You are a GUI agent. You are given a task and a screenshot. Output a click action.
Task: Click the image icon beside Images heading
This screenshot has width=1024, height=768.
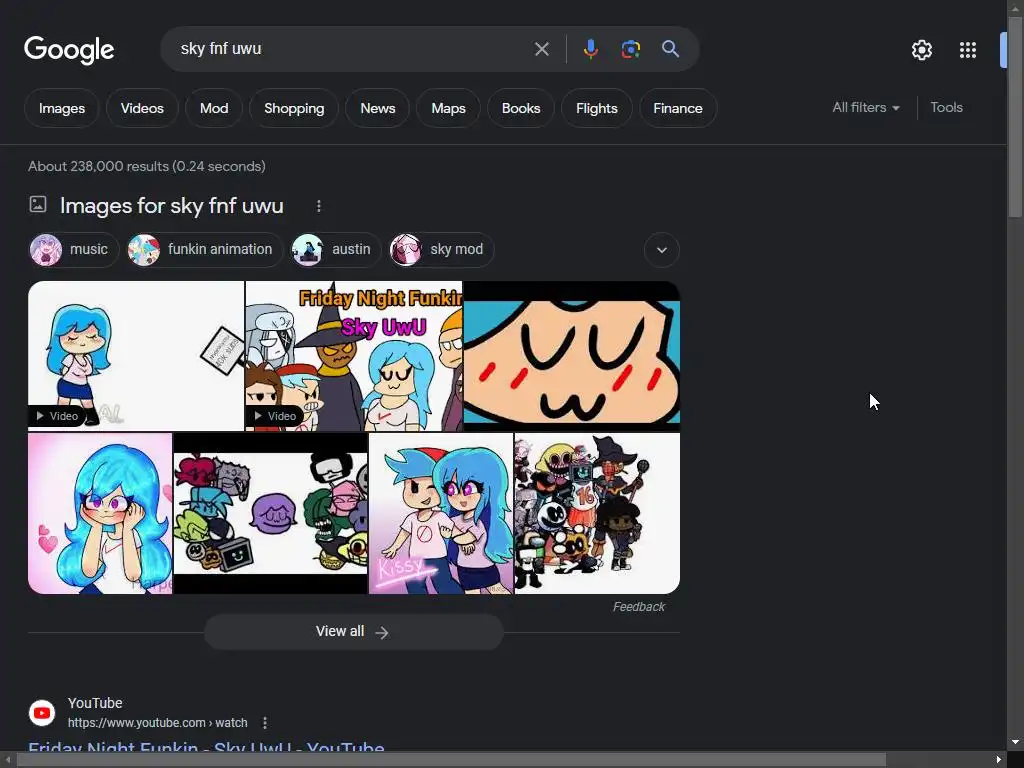pos(38,204)
